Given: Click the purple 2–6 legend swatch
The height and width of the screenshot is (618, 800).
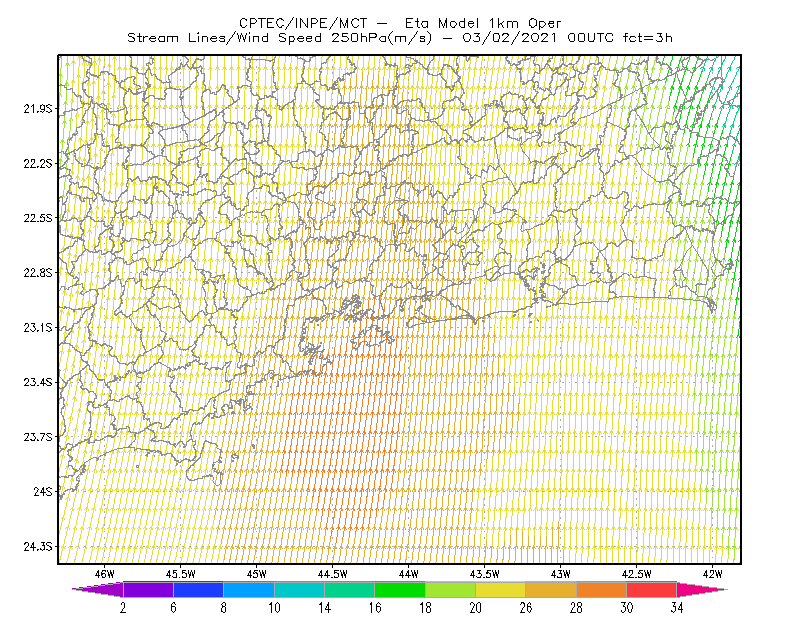Looking at the screenshot, I should pyautogui.click(x=148, y=589).
